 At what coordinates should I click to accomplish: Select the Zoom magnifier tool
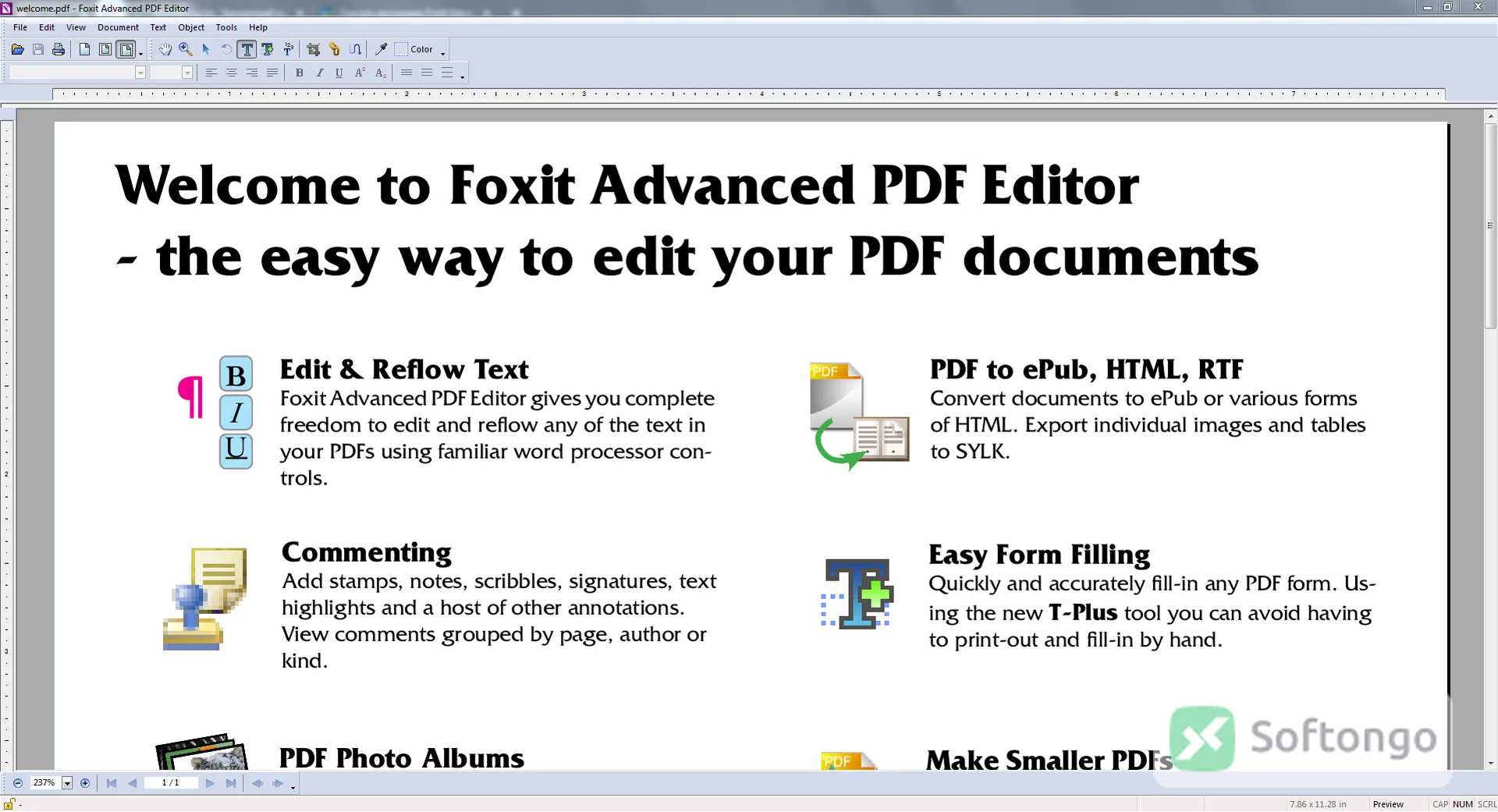[186, 49]
